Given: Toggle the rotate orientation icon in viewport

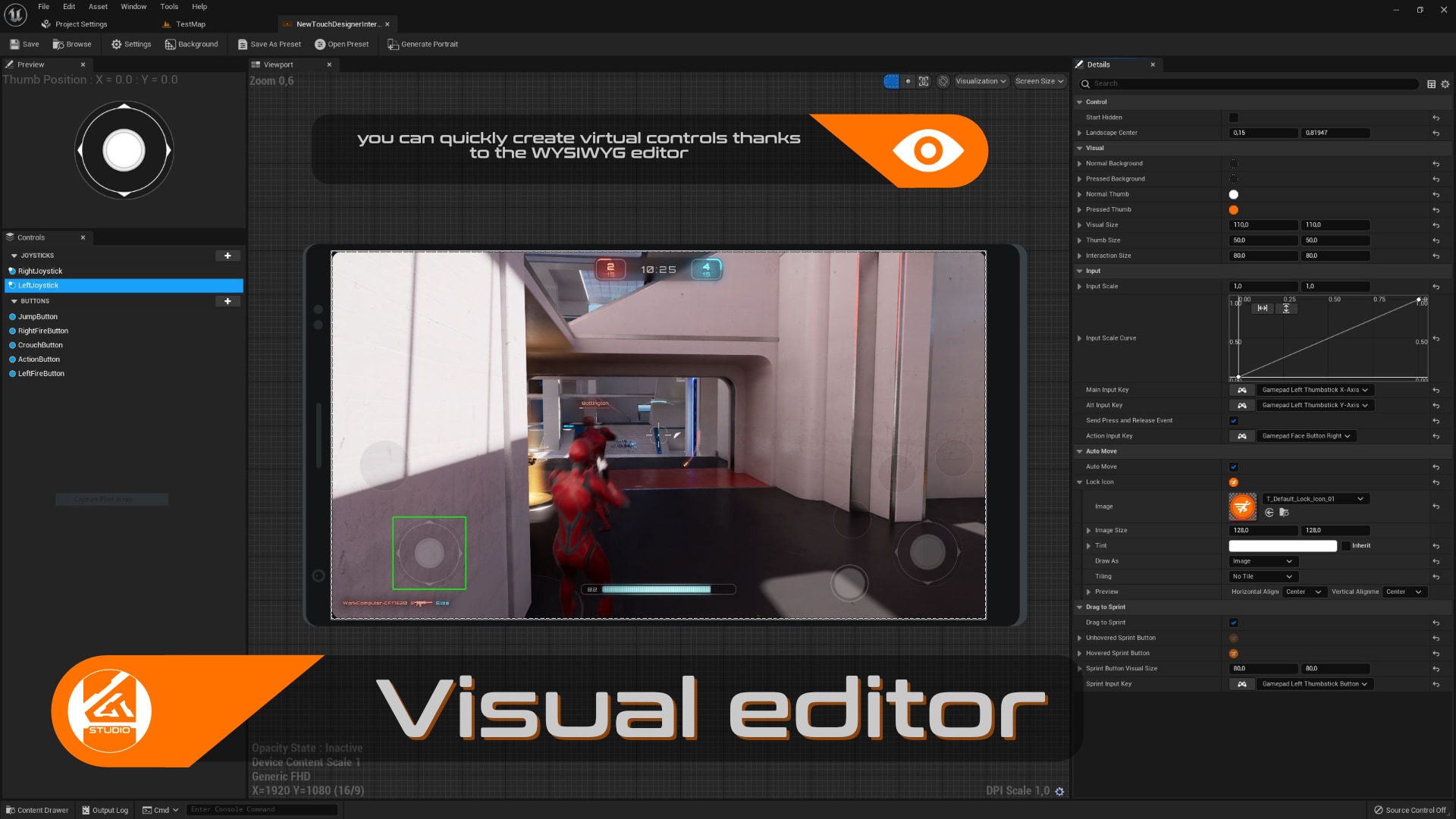Looking at the screenshot, I should click(x=943, y=81).
